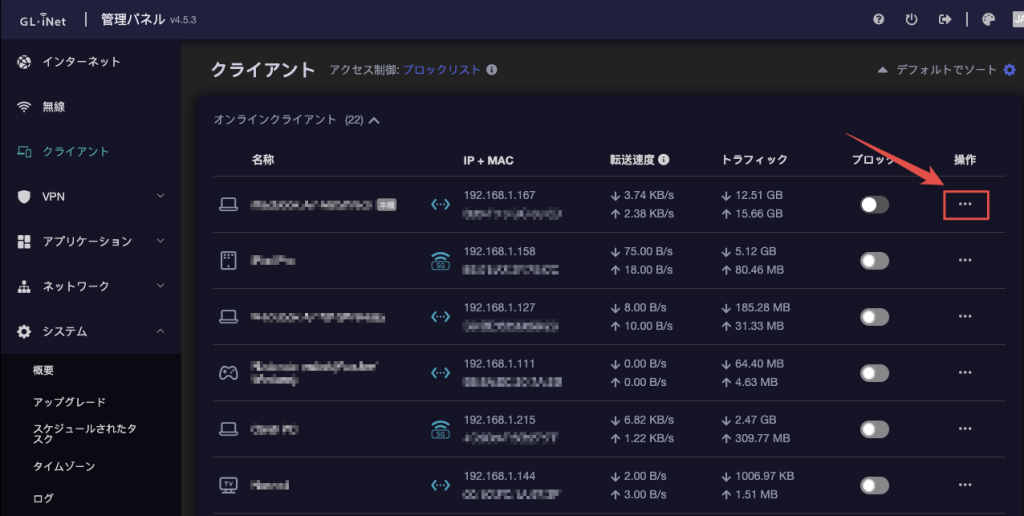The image size is (1024, 516).
Task: Open the theme palette icon
Action: pyautogui.click(x=989, y=19)
